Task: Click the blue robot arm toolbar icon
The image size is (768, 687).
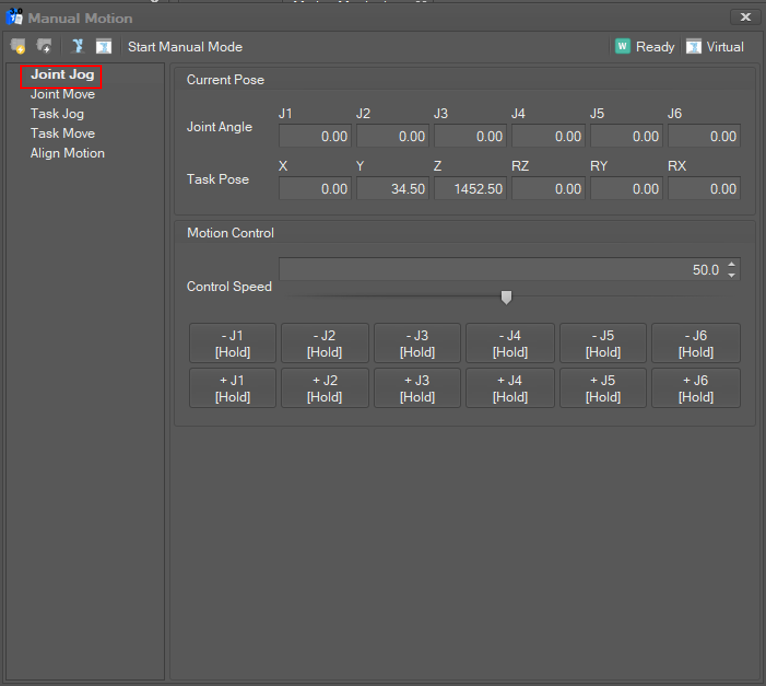Action: point(78,47)
